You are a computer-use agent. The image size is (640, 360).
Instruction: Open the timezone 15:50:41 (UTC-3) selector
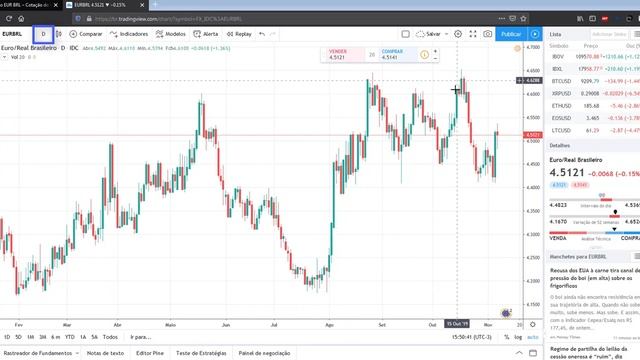[x=472, y=337]
